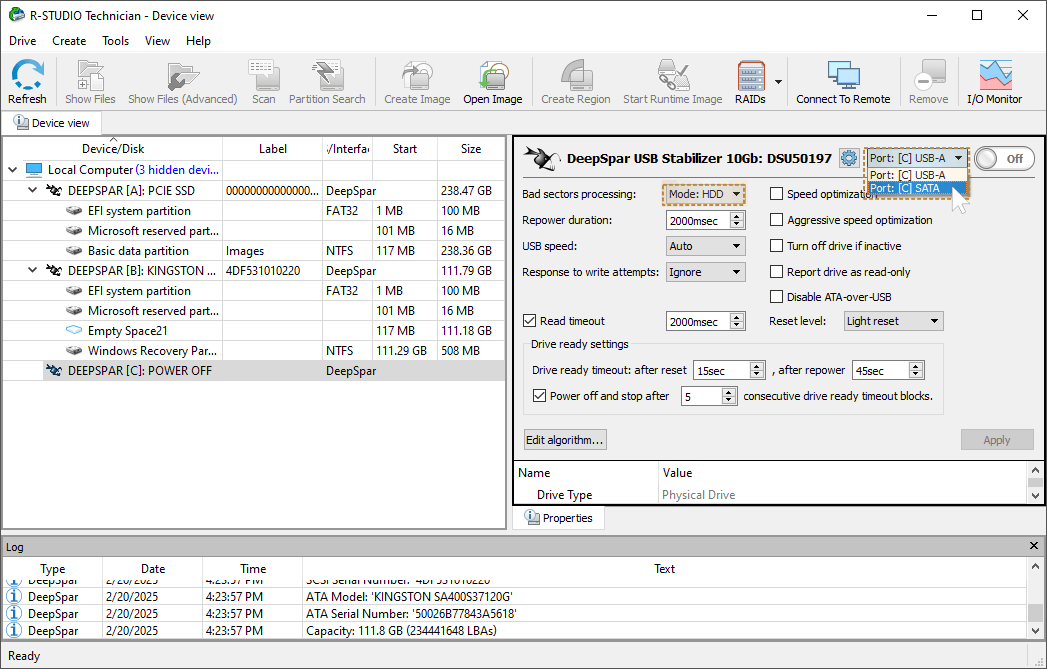Click info icon for ATA Model log row
The width and height of the screenshot is (1047, 669).
coord(13,596)
